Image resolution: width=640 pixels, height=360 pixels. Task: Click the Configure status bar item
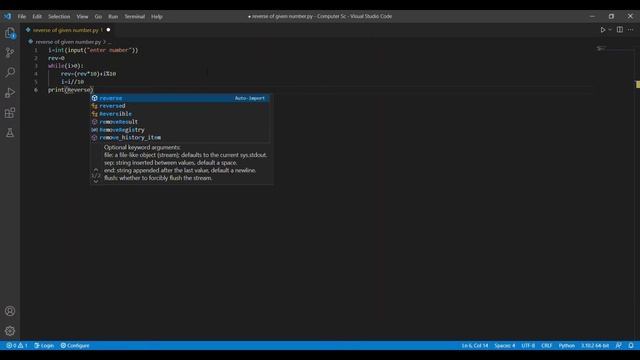point(75,346)
